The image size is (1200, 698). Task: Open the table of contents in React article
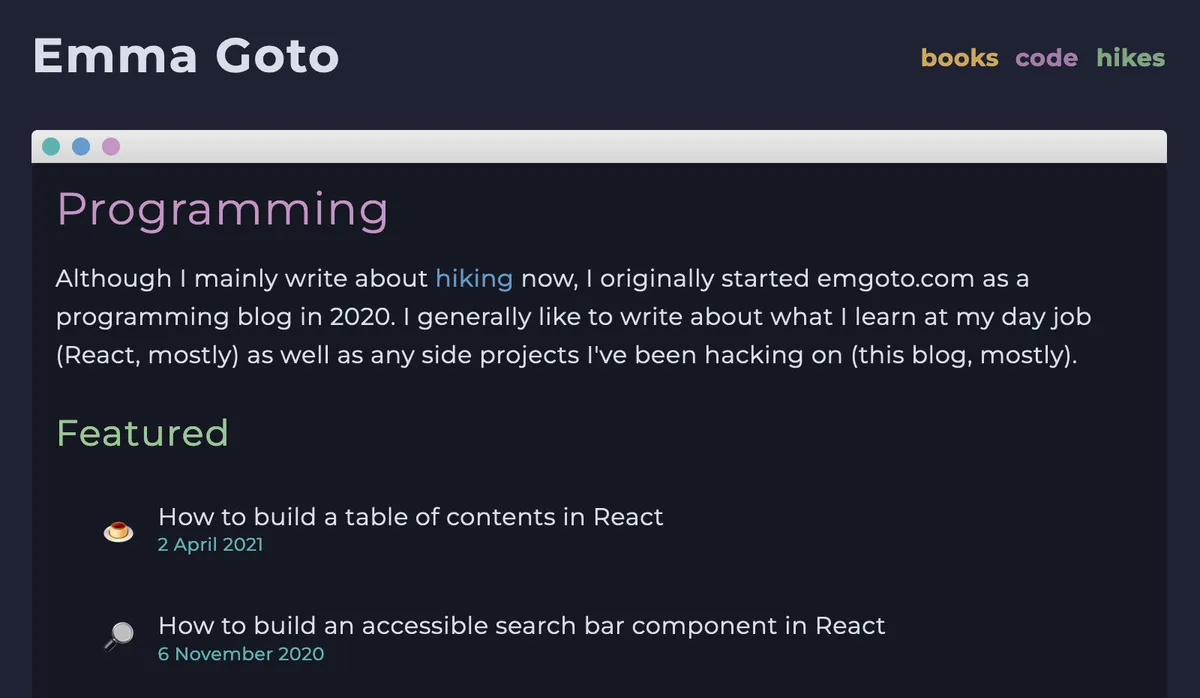[410, 517]
